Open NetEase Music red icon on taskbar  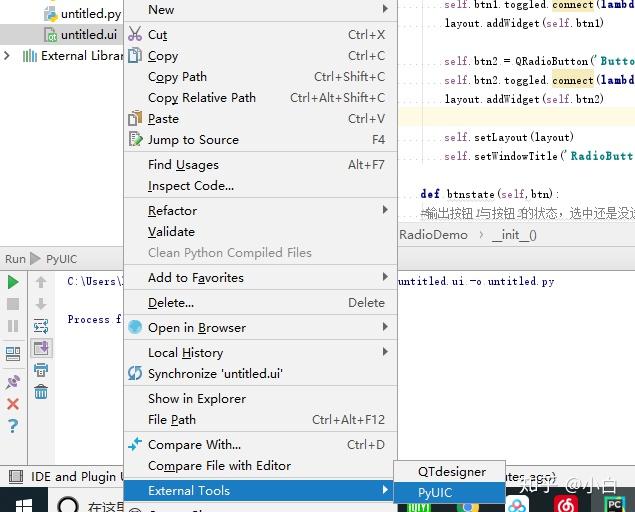click(x=566, y=505)
